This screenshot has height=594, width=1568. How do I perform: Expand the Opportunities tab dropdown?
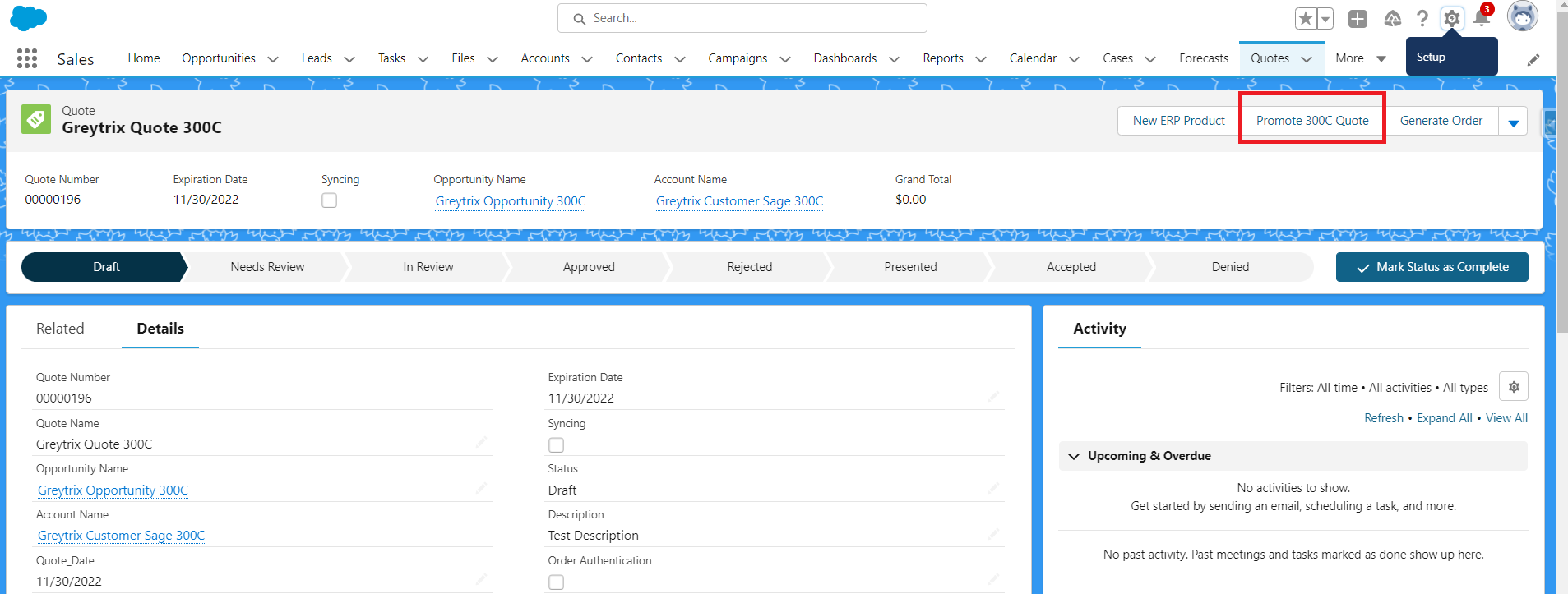273,59
